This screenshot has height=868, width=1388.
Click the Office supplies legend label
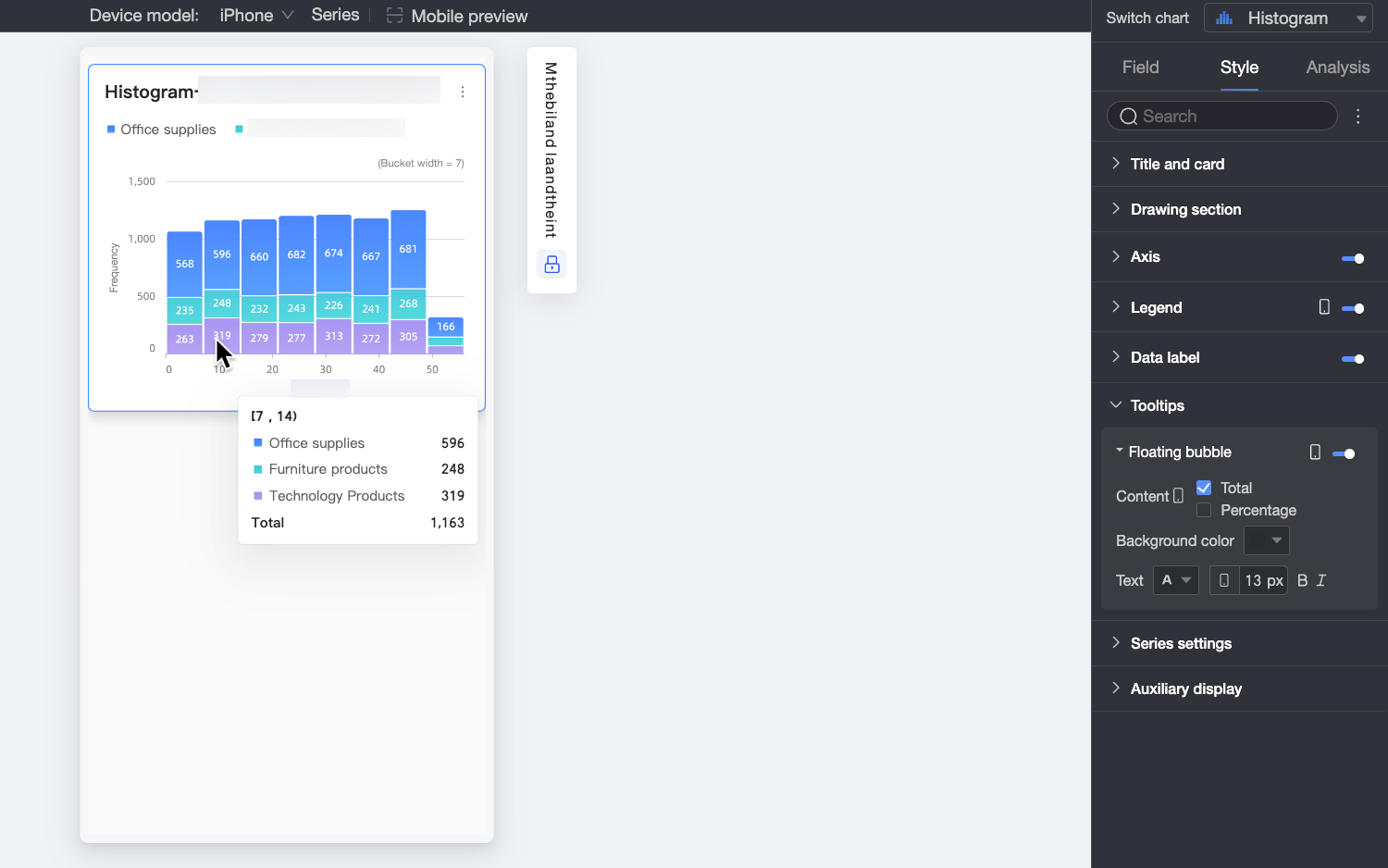(x=168, y=130)
